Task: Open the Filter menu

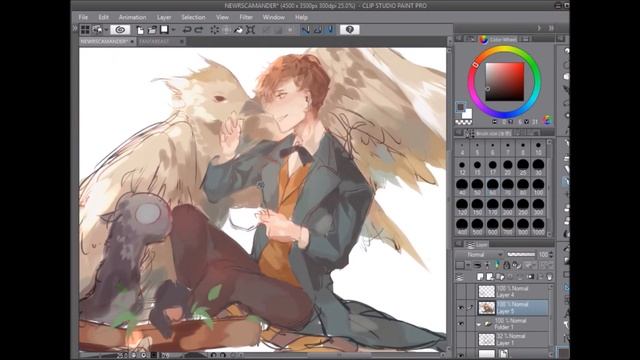Action: 246,17
